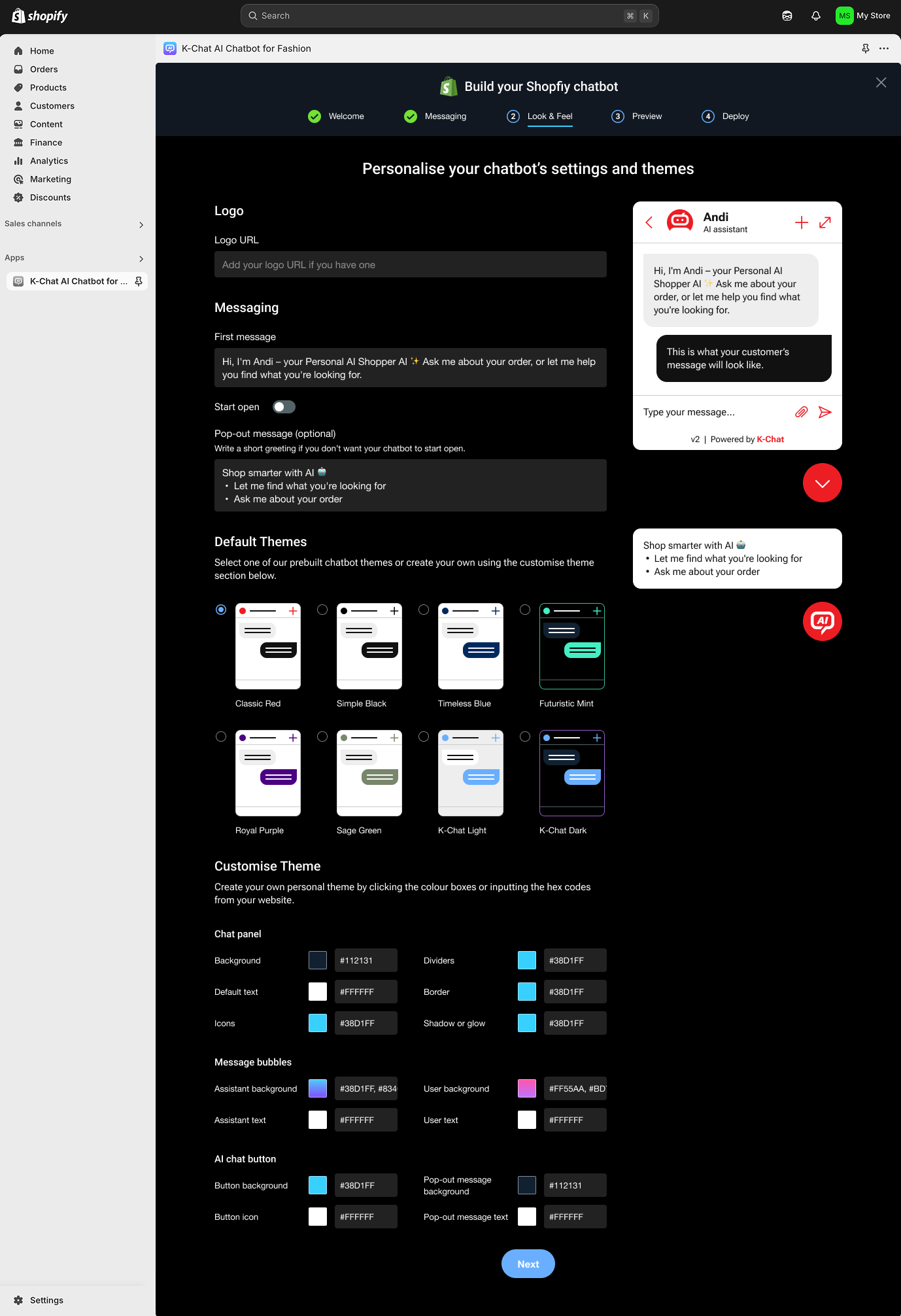Open Marketing in sidebar
This screenshot has width=901, height=1316.
click(50, 179)
